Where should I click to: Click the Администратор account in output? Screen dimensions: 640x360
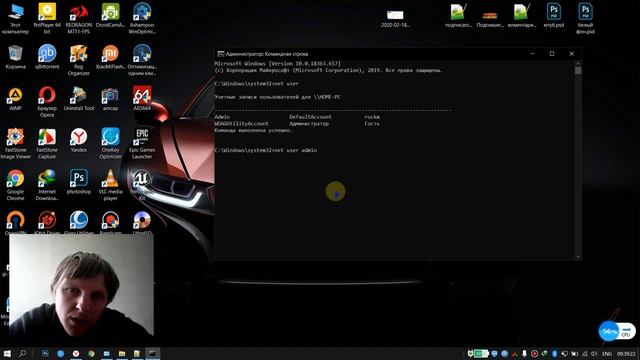click(309, 123)
